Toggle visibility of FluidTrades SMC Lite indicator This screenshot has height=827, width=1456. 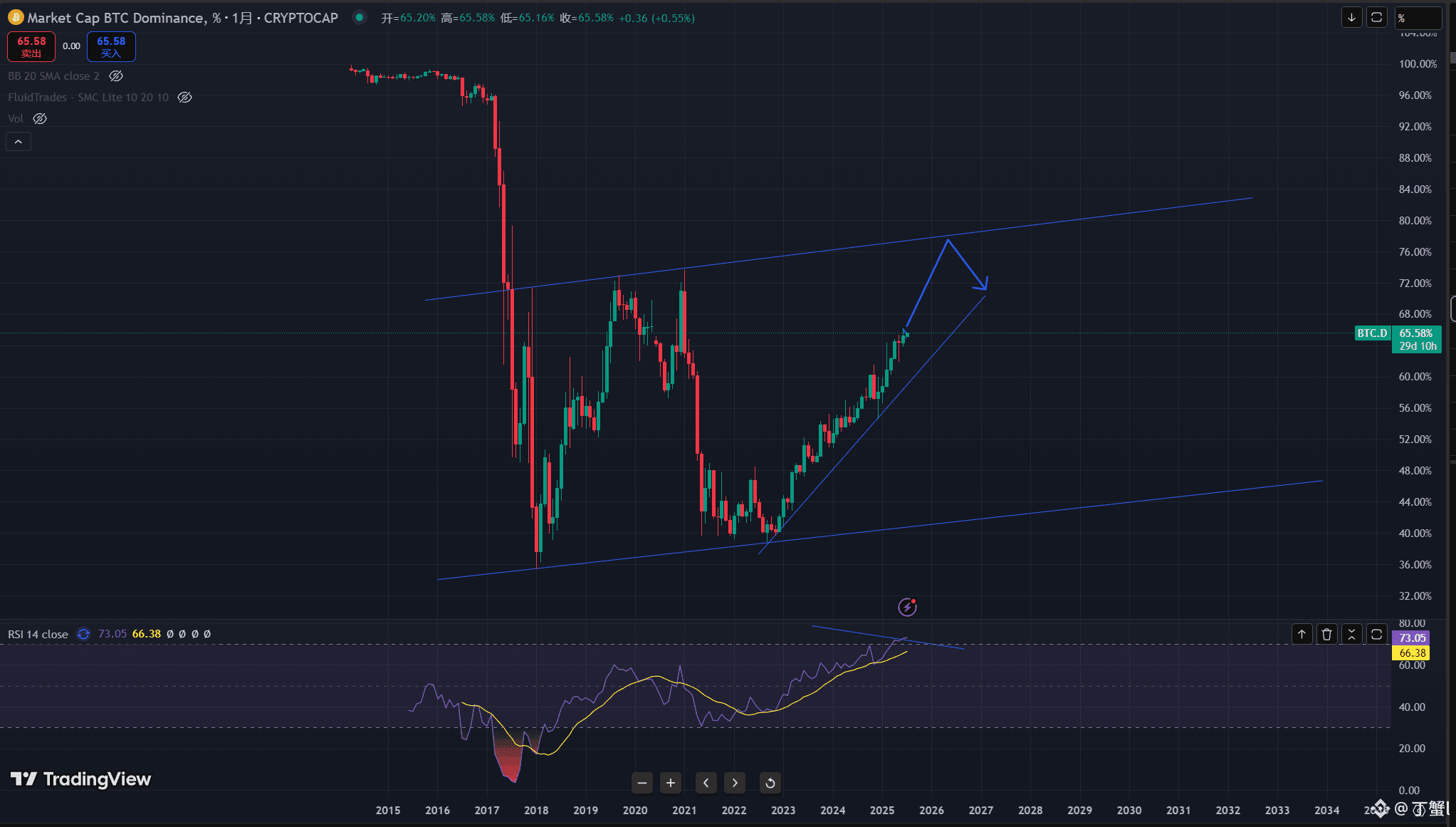[185, 98]
